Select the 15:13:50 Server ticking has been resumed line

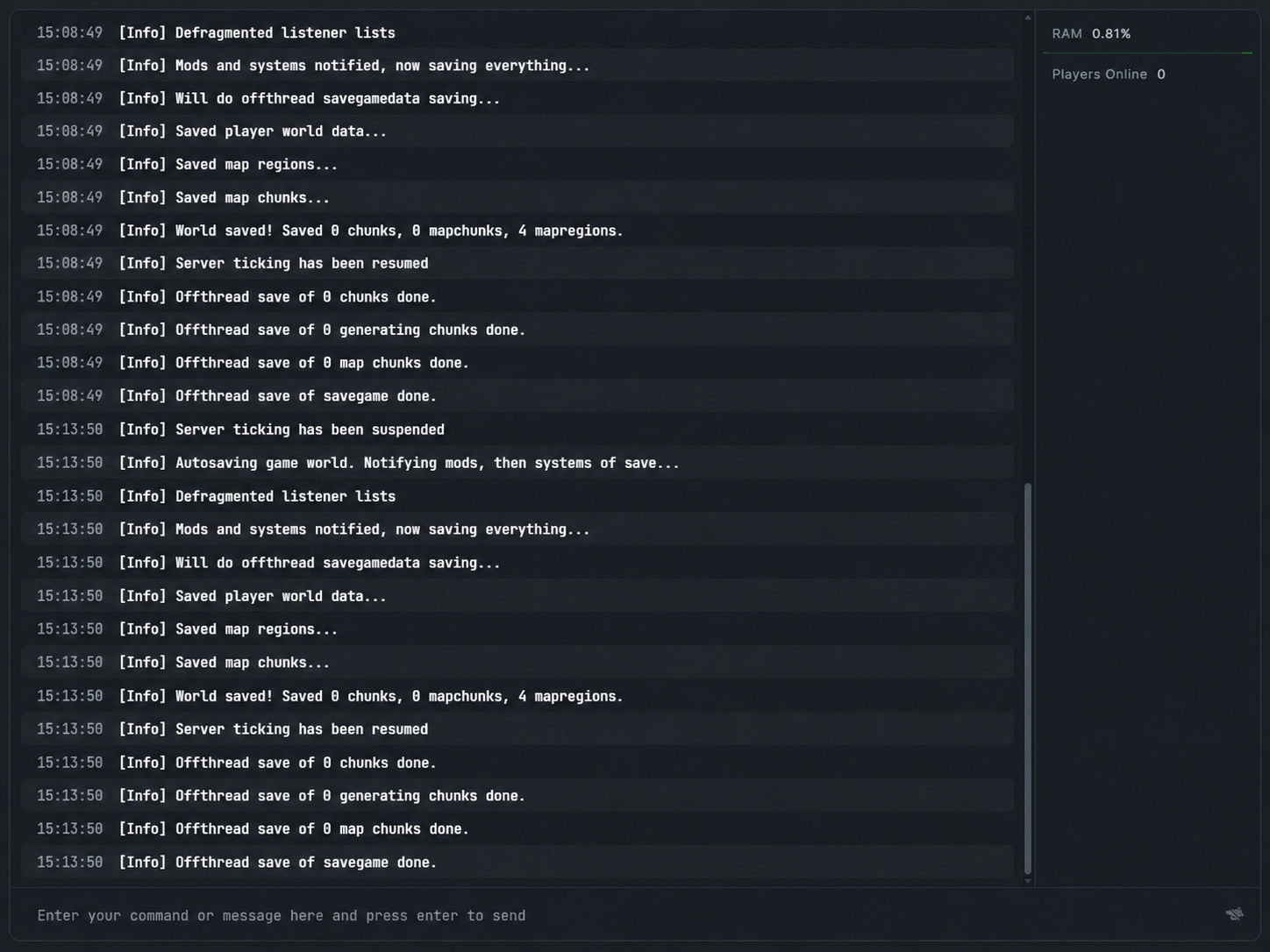point(517,728)
